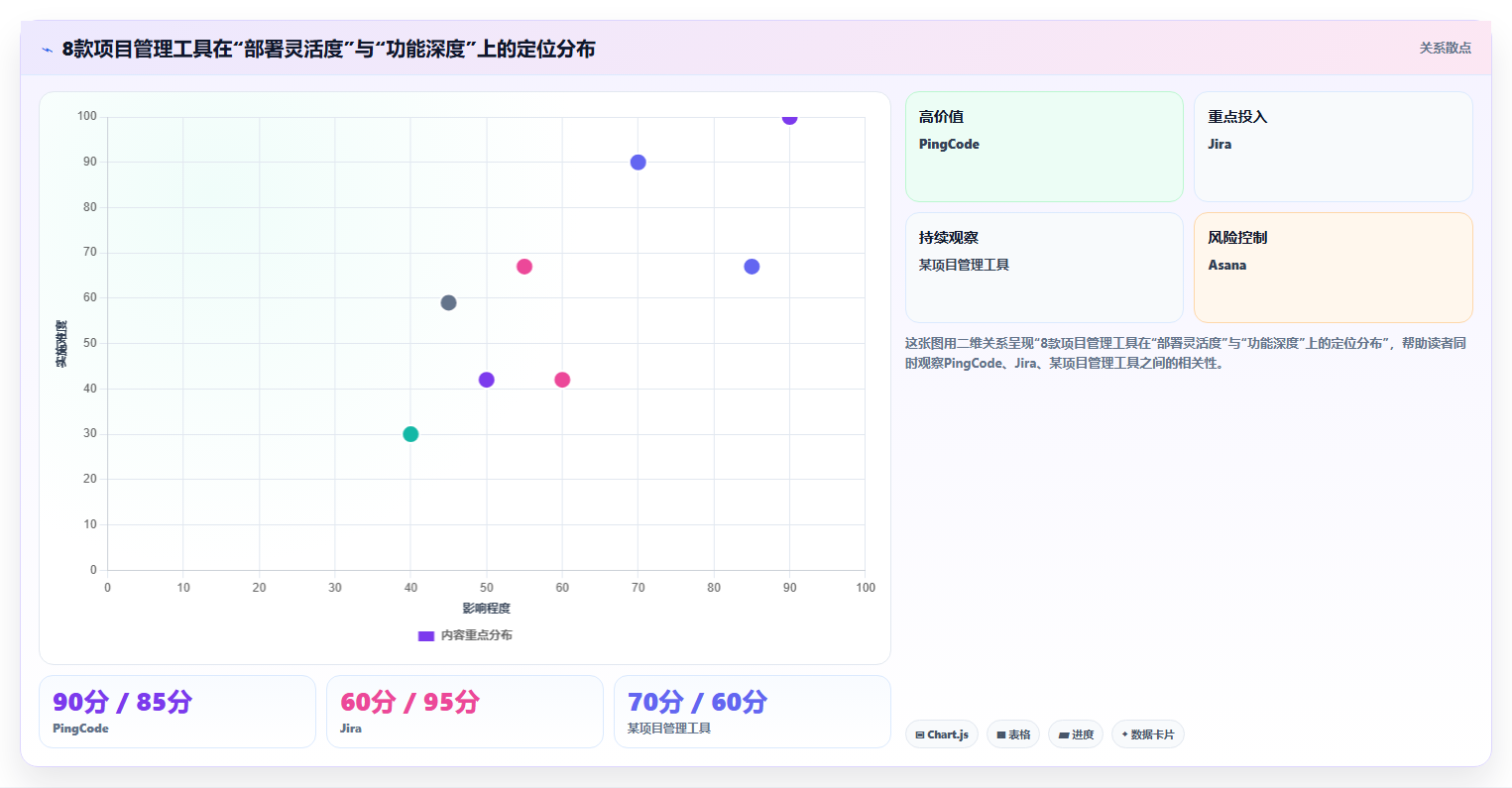Open the 重点投入 Jira card

(1333, 147)
